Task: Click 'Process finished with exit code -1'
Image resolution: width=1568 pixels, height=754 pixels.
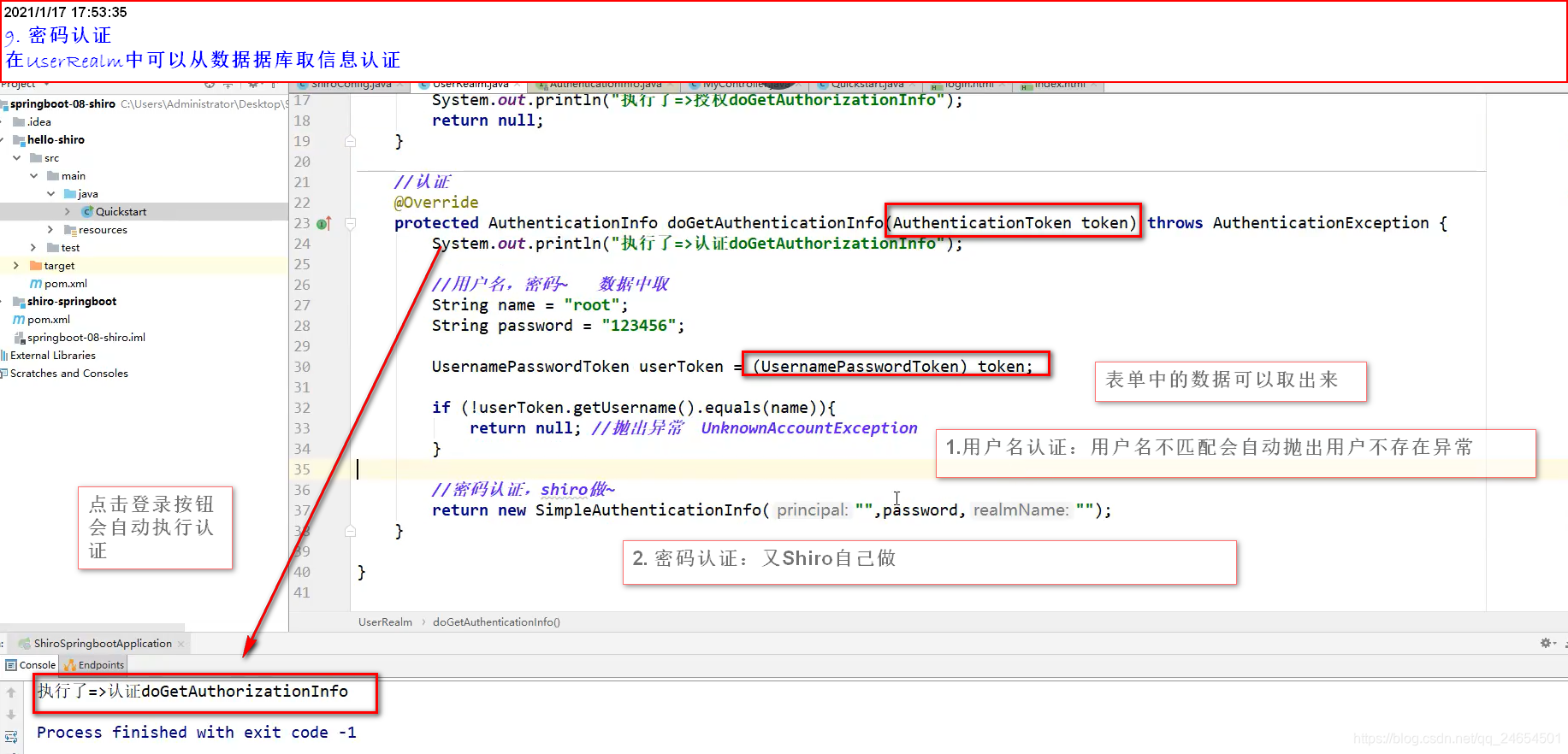Action: point(197,733)
